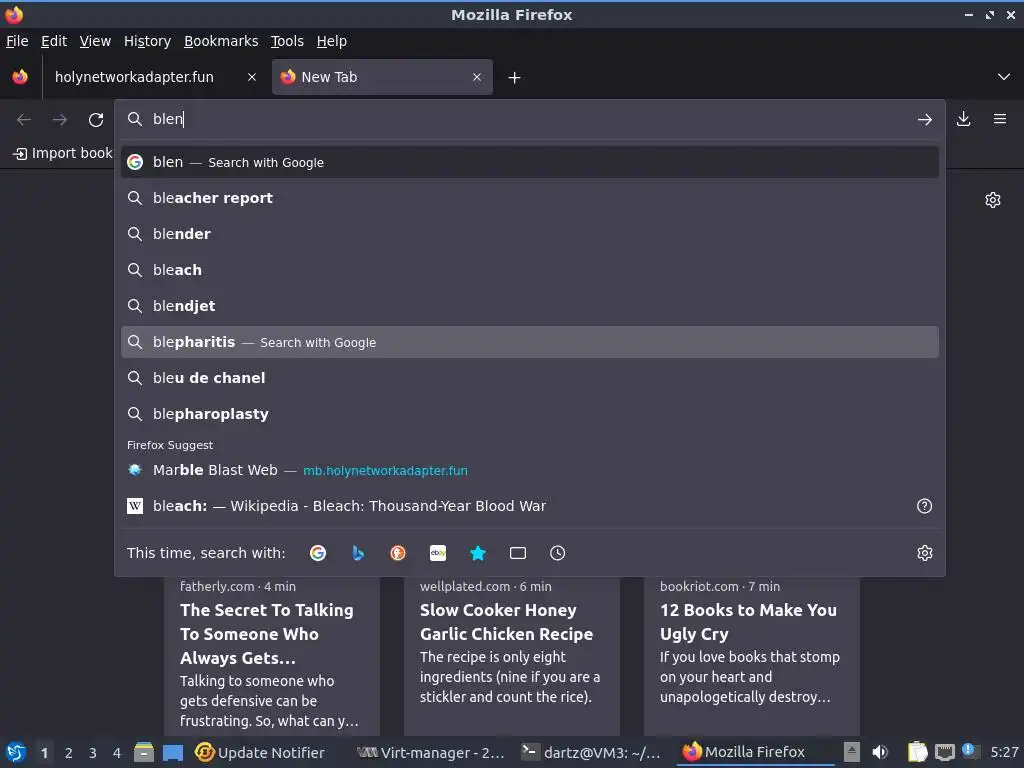Go forward one page
The image size is (1024, 768).
click(60, 120)
